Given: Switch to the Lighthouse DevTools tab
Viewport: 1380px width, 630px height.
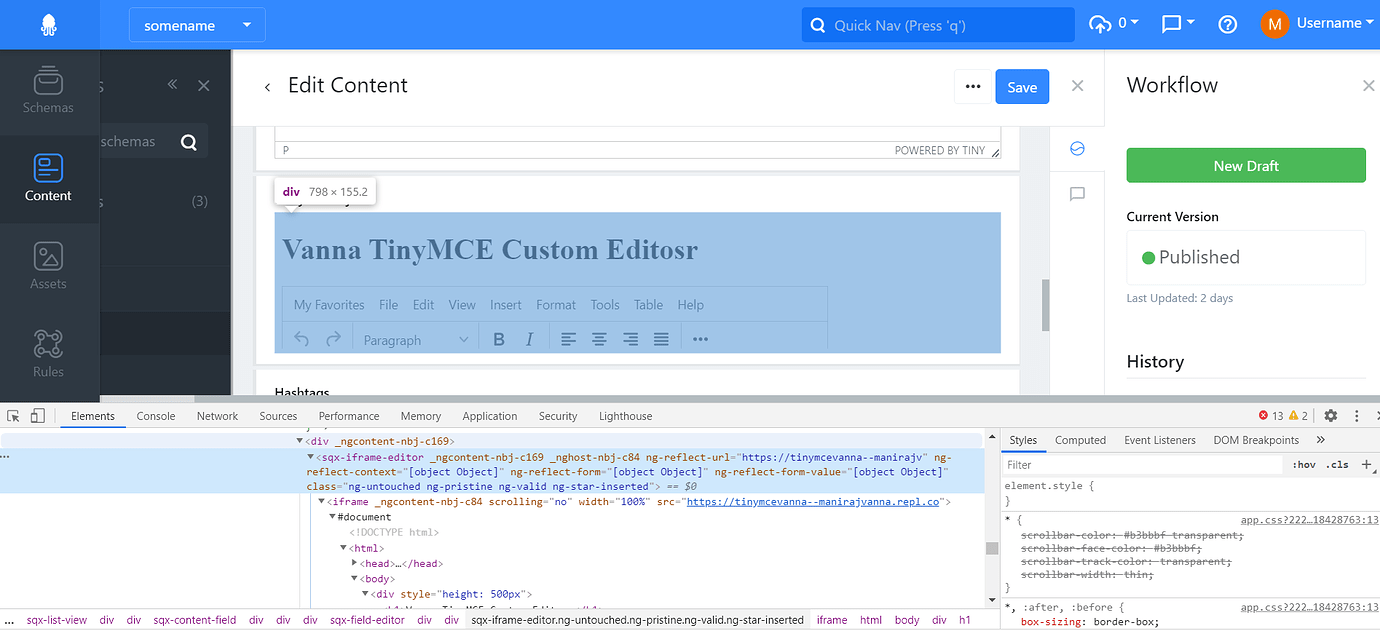Looking at the screenshot, I should [625, 416].
